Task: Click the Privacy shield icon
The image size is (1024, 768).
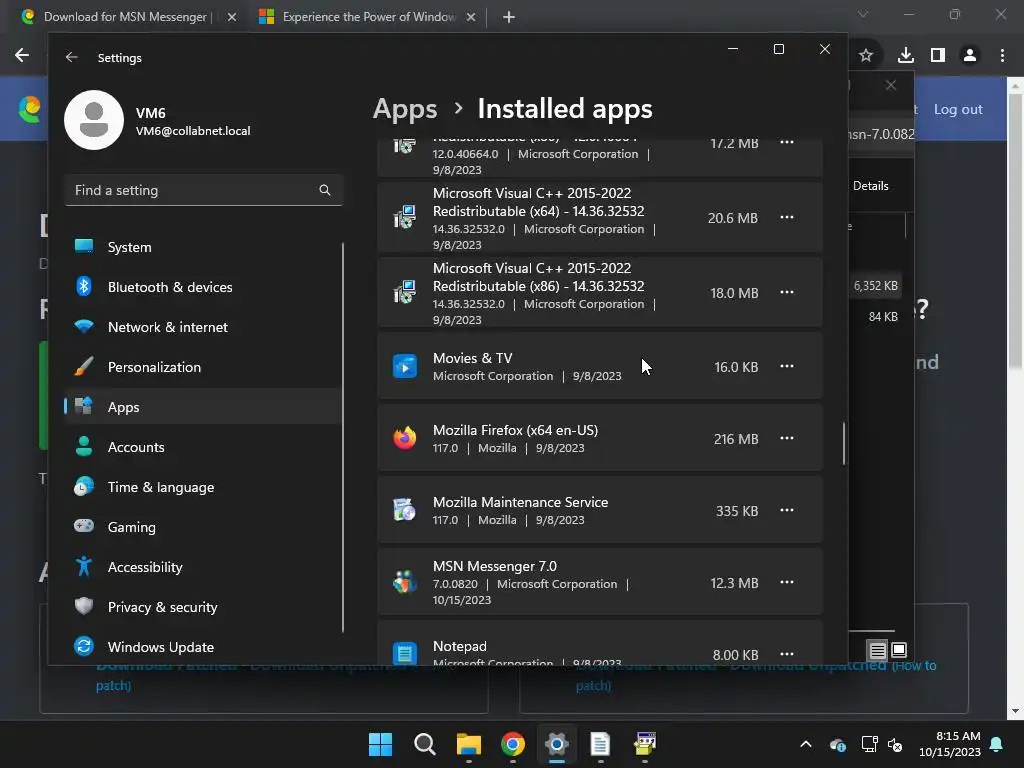Action: (84, 606)
